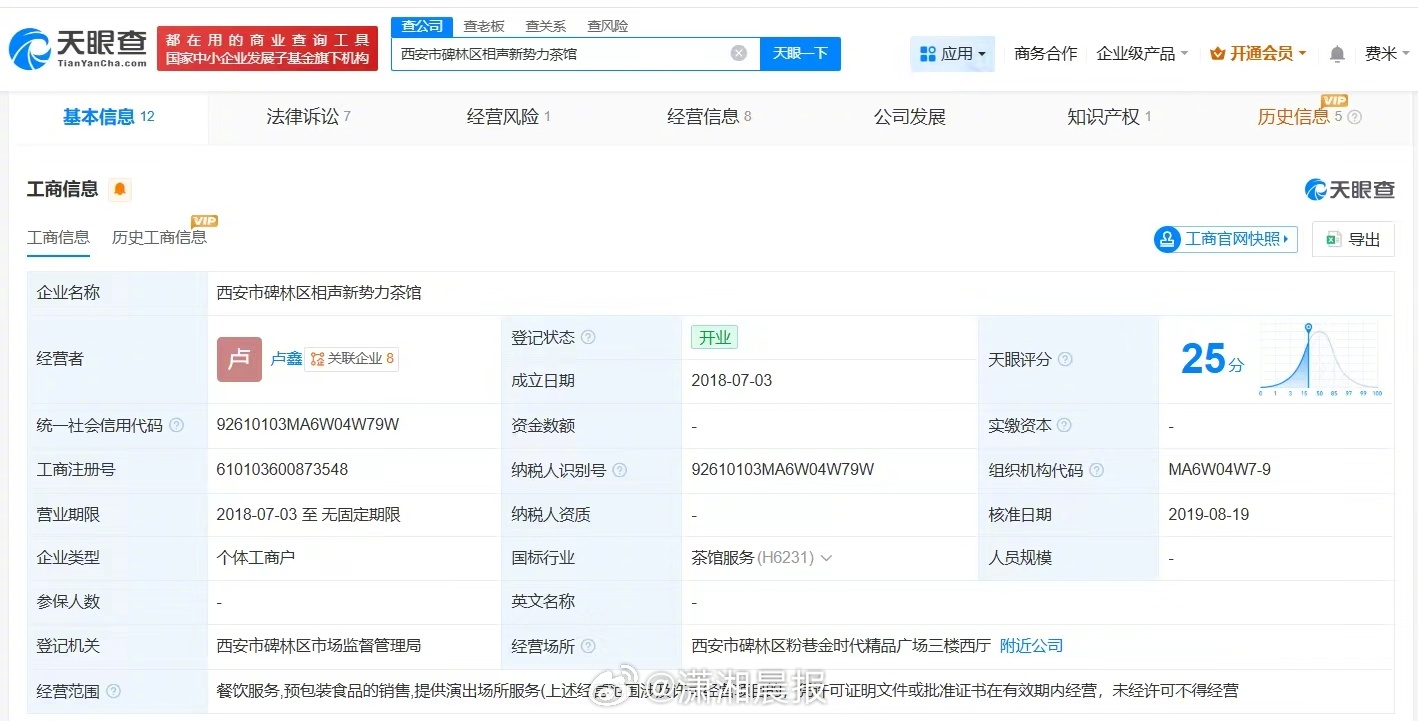
Task: Open notification bell in top bar
Action: (x=1337, y=54)
